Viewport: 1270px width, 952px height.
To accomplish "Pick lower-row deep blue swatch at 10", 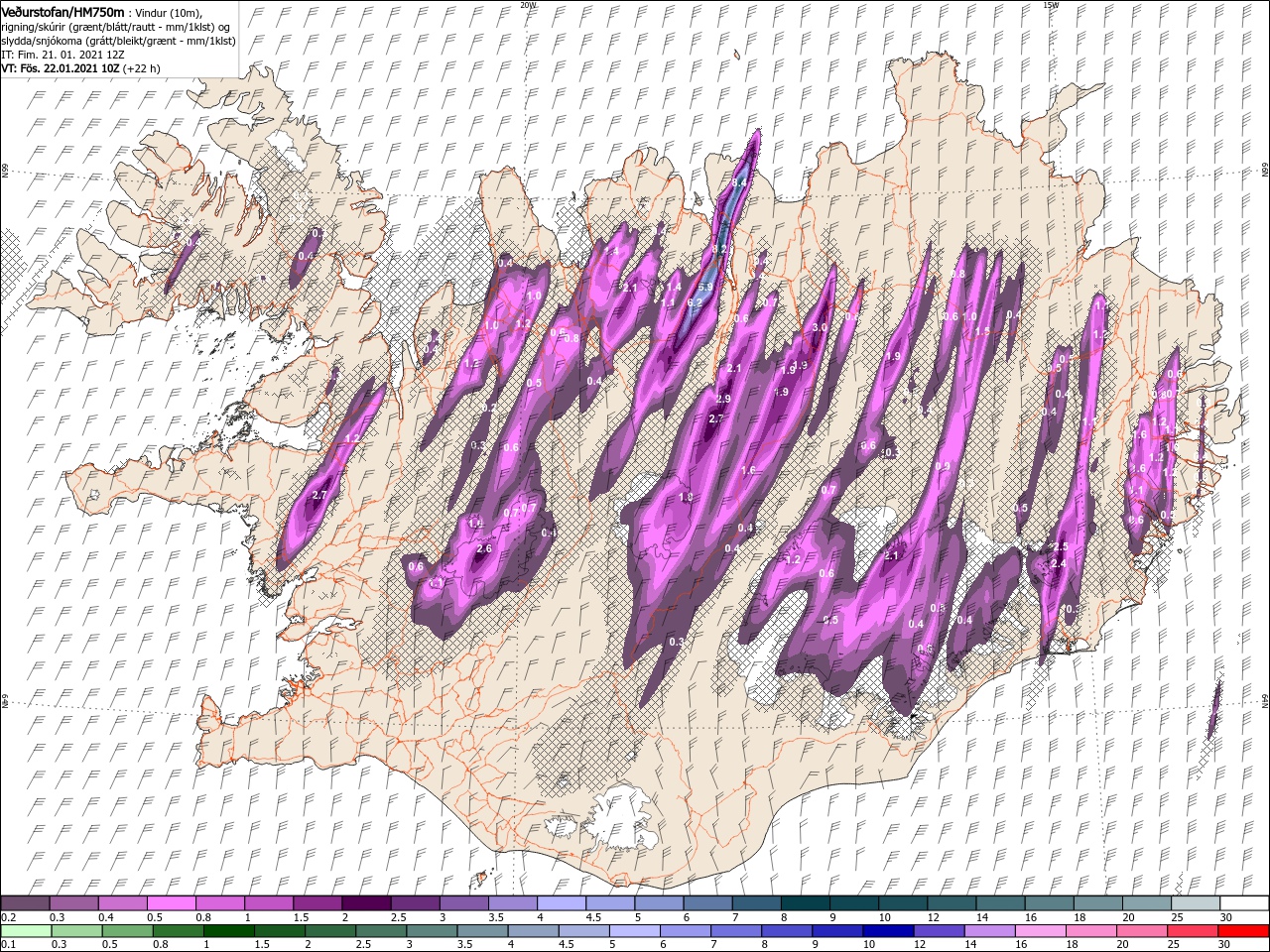I will 888,931.
